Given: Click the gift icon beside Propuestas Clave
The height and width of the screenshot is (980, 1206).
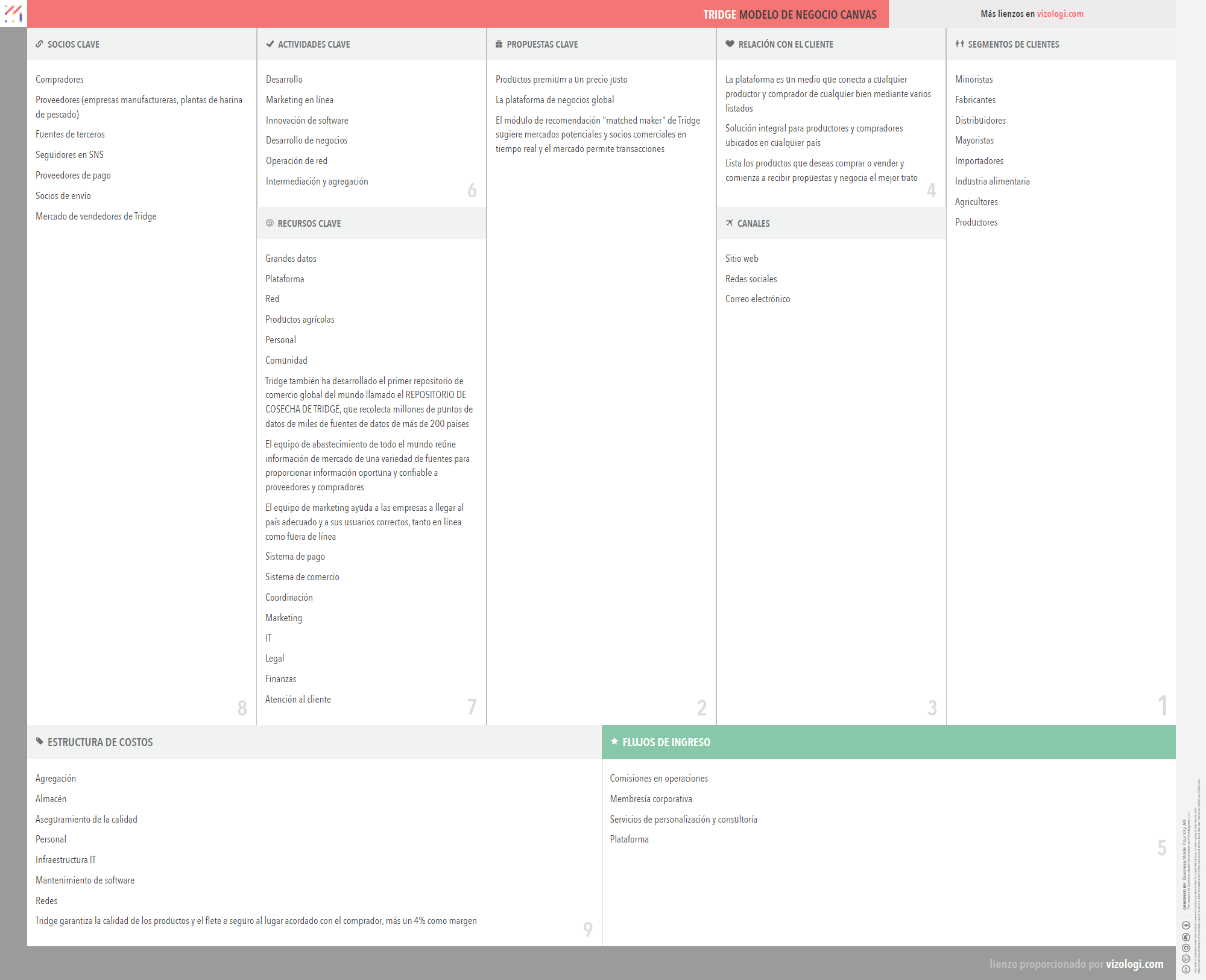Looking at the screenshot, I should pos(499,44).
